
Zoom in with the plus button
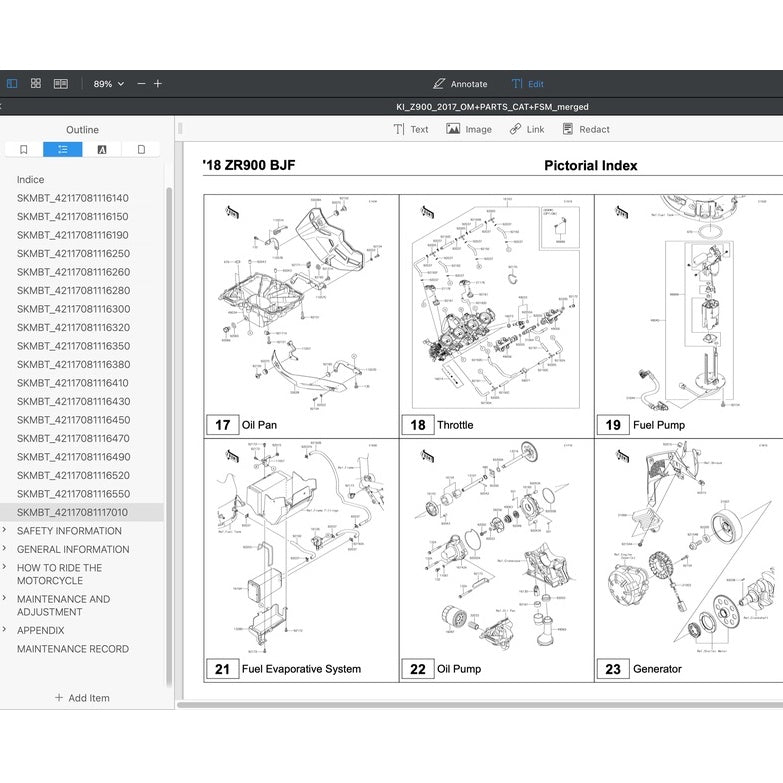tap(158, 84)
